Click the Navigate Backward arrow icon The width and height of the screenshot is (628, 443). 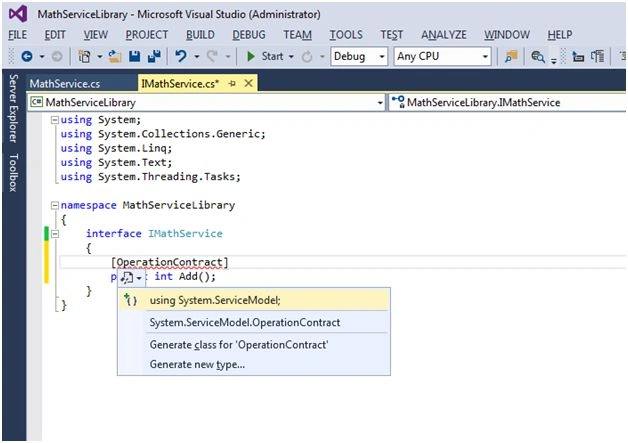[x=27, y=56]
